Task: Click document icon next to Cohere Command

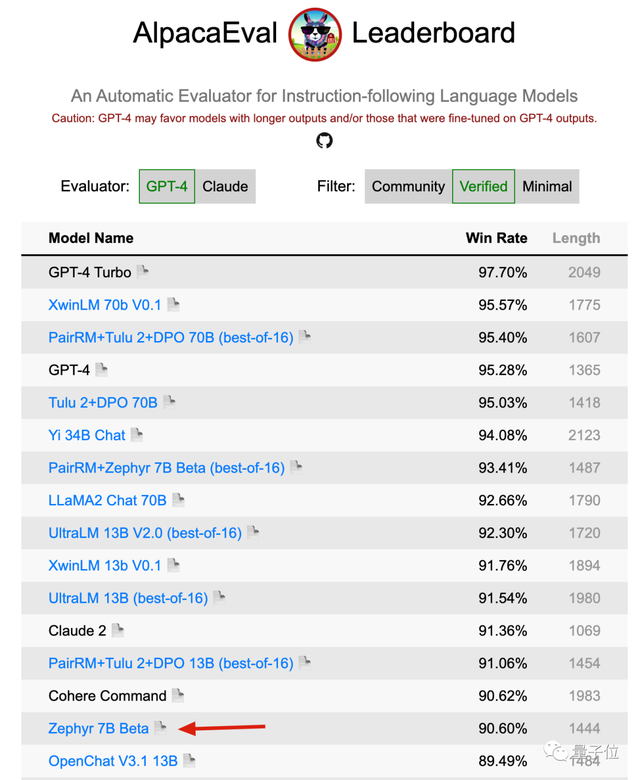Action: [x=178, y=695]
